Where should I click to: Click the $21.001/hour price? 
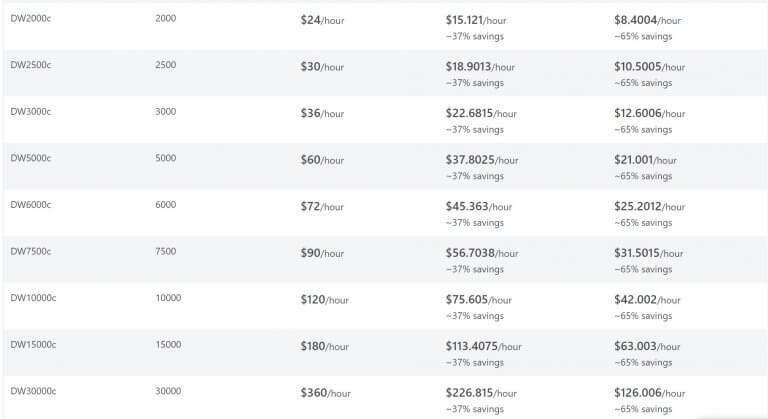[x=645, y=160]
